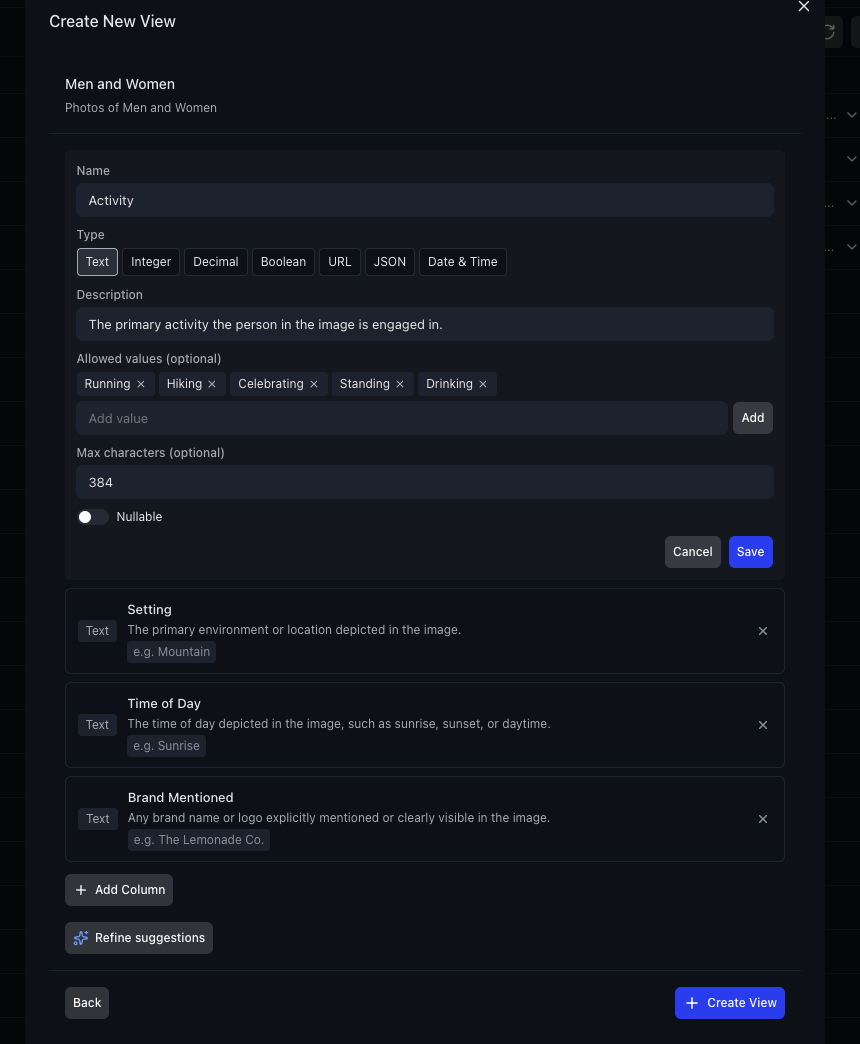Viewport: 860px width, 1044px height.
Task: Click the Add Column button
Action: coord(119,890)
